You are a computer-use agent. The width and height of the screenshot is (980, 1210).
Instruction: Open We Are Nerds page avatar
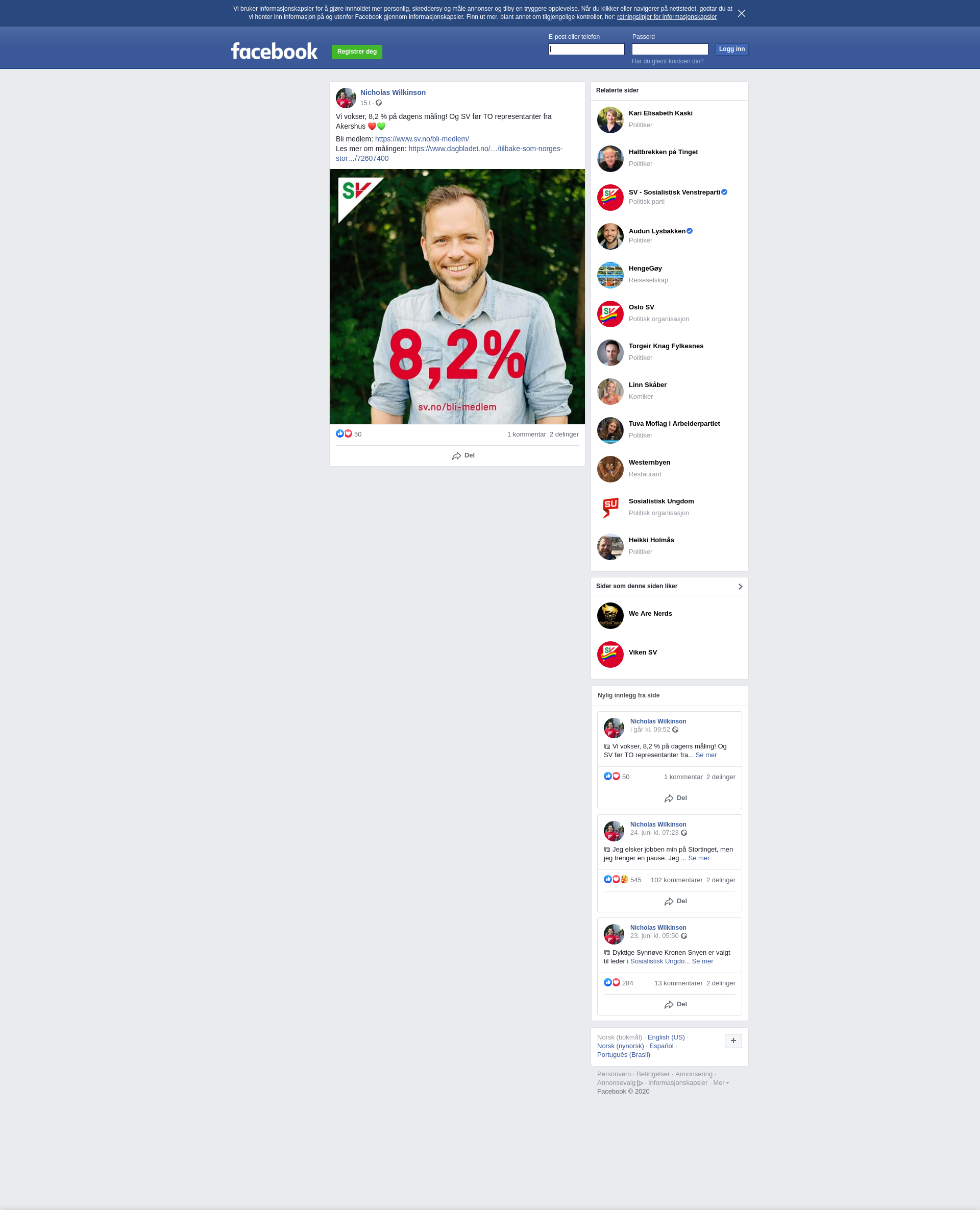[x=610, y=615]
